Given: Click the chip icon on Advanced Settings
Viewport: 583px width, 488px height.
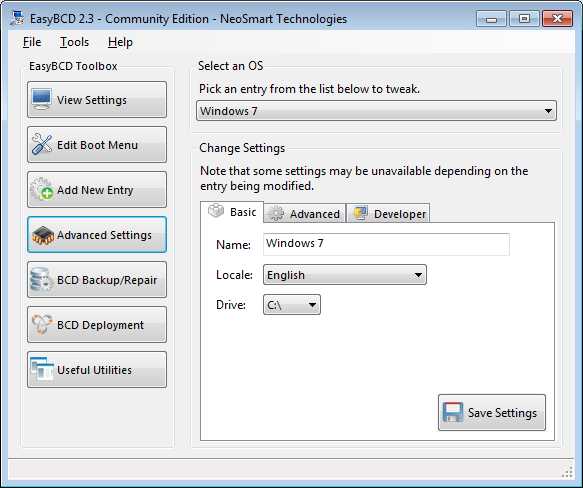Looking at the screenshot, I should [43, 235].
